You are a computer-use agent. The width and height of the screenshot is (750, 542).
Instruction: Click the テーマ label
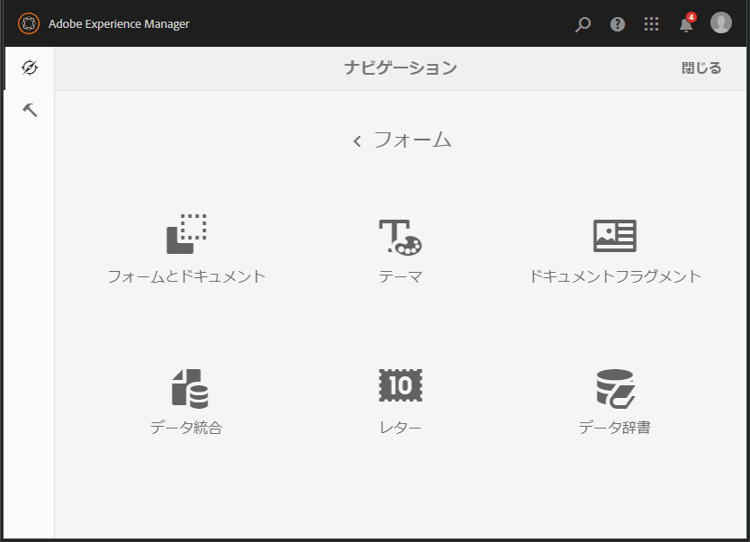(x=400, y=277)
